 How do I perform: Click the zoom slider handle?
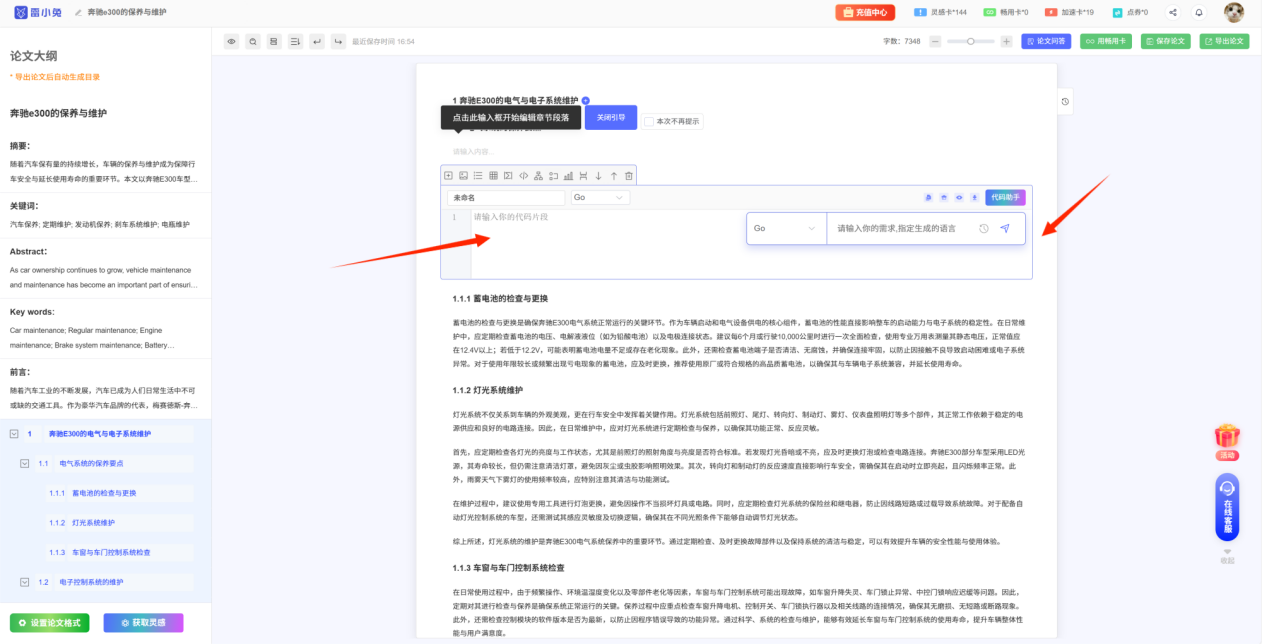tap(971, 41)
